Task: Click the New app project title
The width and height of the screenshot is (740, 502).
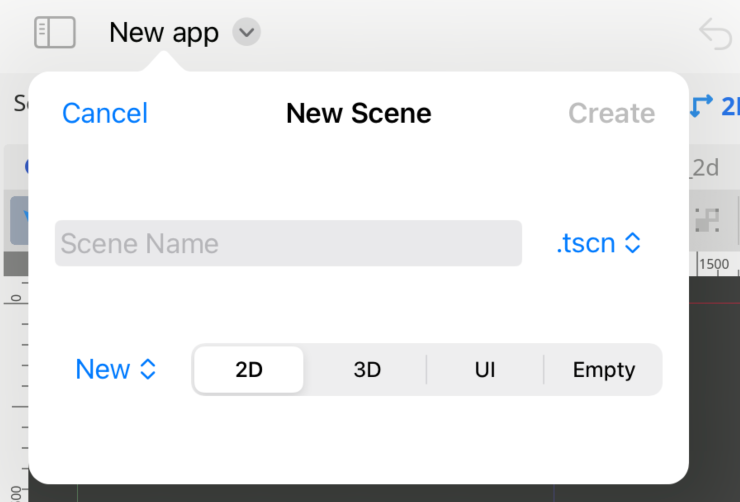Action: (164, 33)
